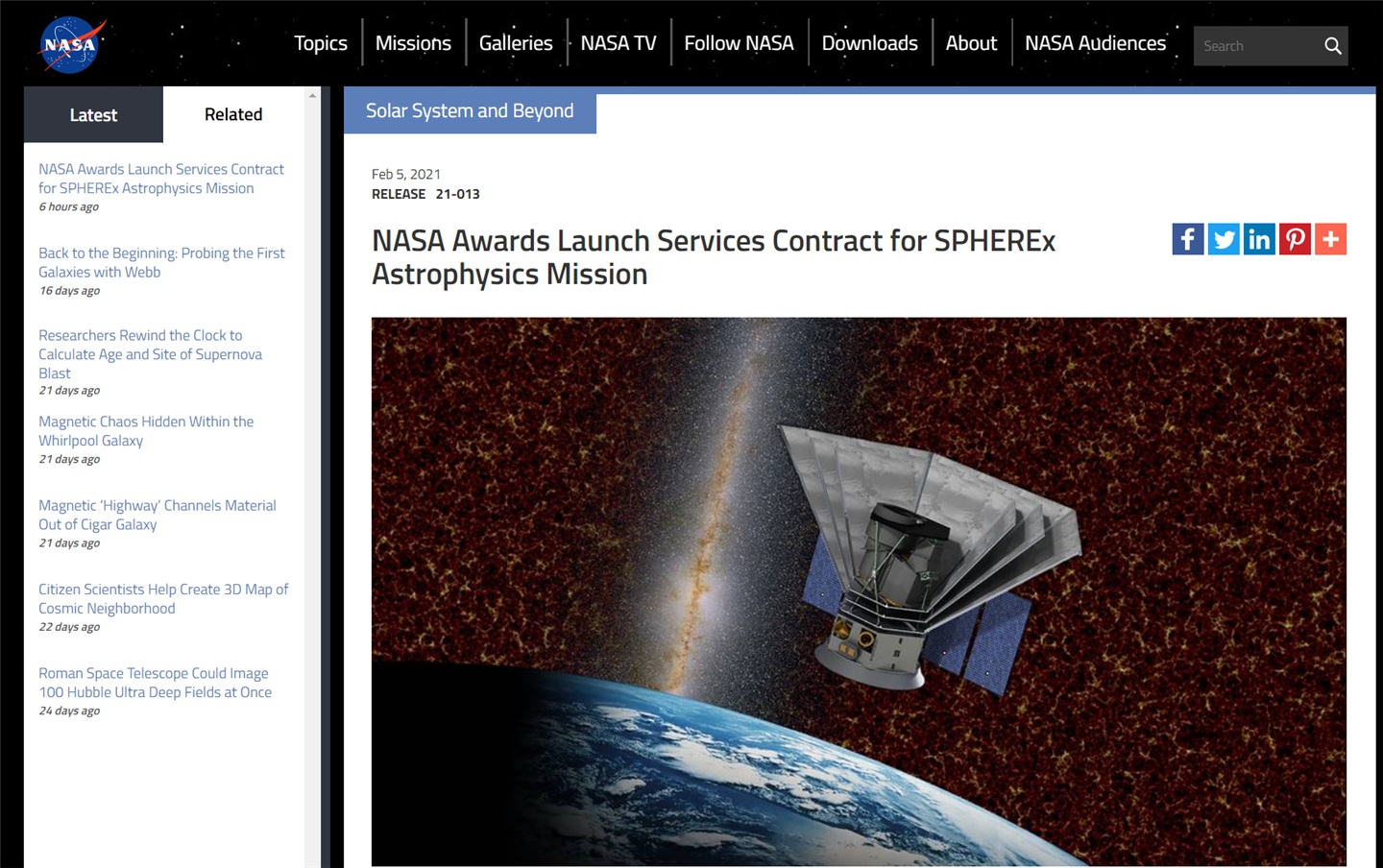Open more sharing options plus icon
1383x868 pixels.
(1330, 239)
